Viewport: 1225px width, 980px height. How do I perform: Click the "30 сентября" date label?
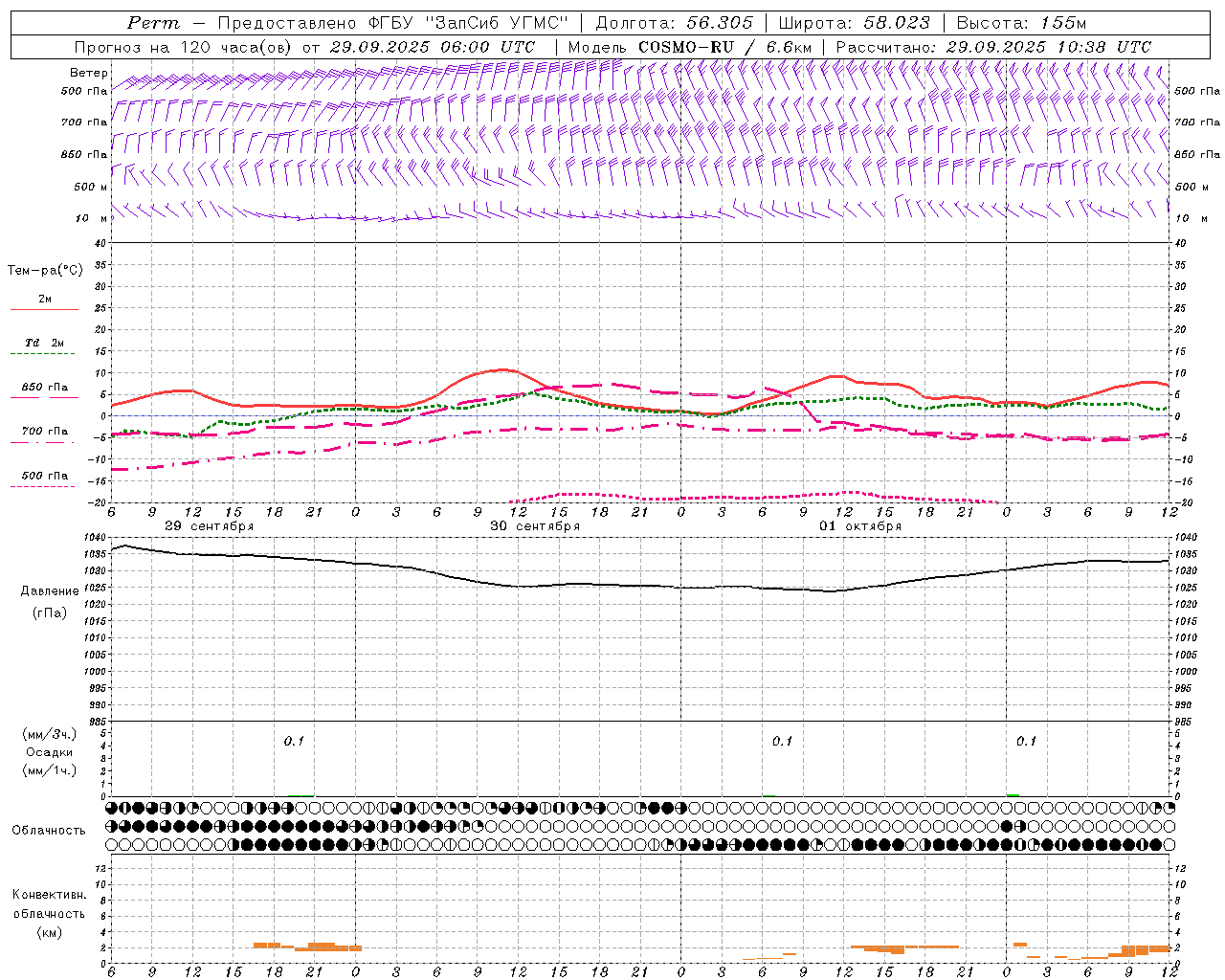(535, 526)
